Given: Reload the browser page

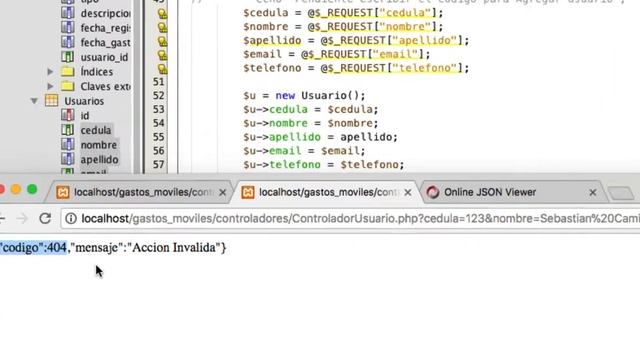Looking at the screenshot, I should (x=45, y=218).
